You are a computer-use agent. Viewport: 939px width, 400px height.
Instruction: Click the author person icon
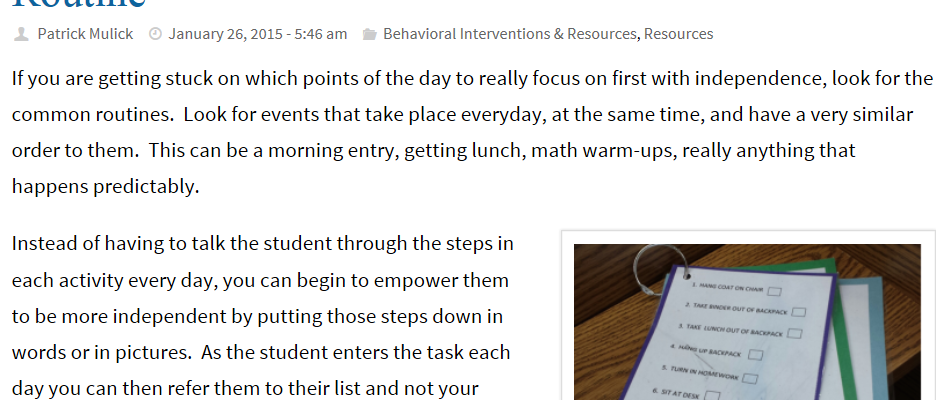[21, 34]
